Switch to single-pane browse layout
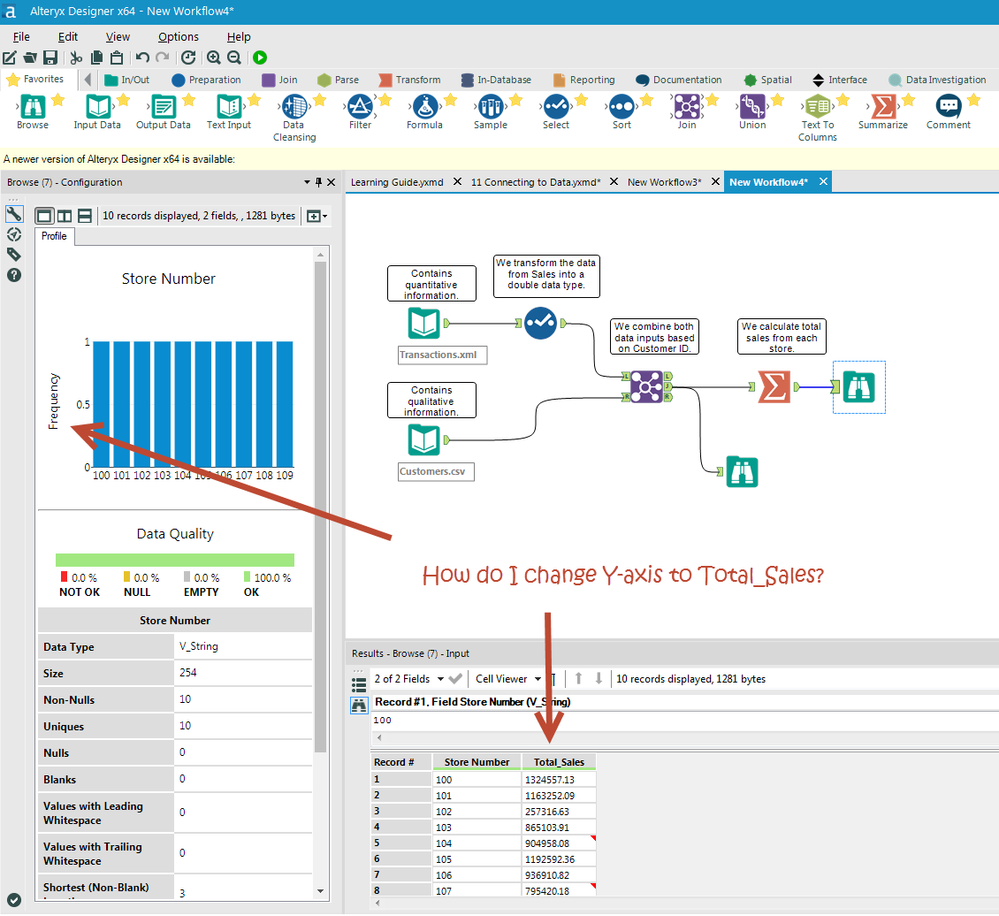 (44, 216)
